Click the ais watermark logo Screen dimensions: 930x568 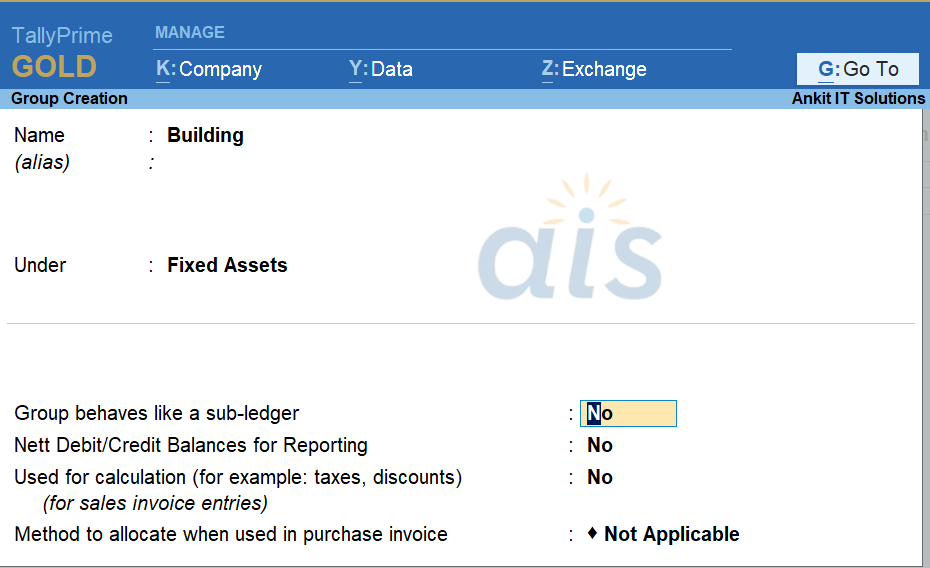(x=570, y=245)
